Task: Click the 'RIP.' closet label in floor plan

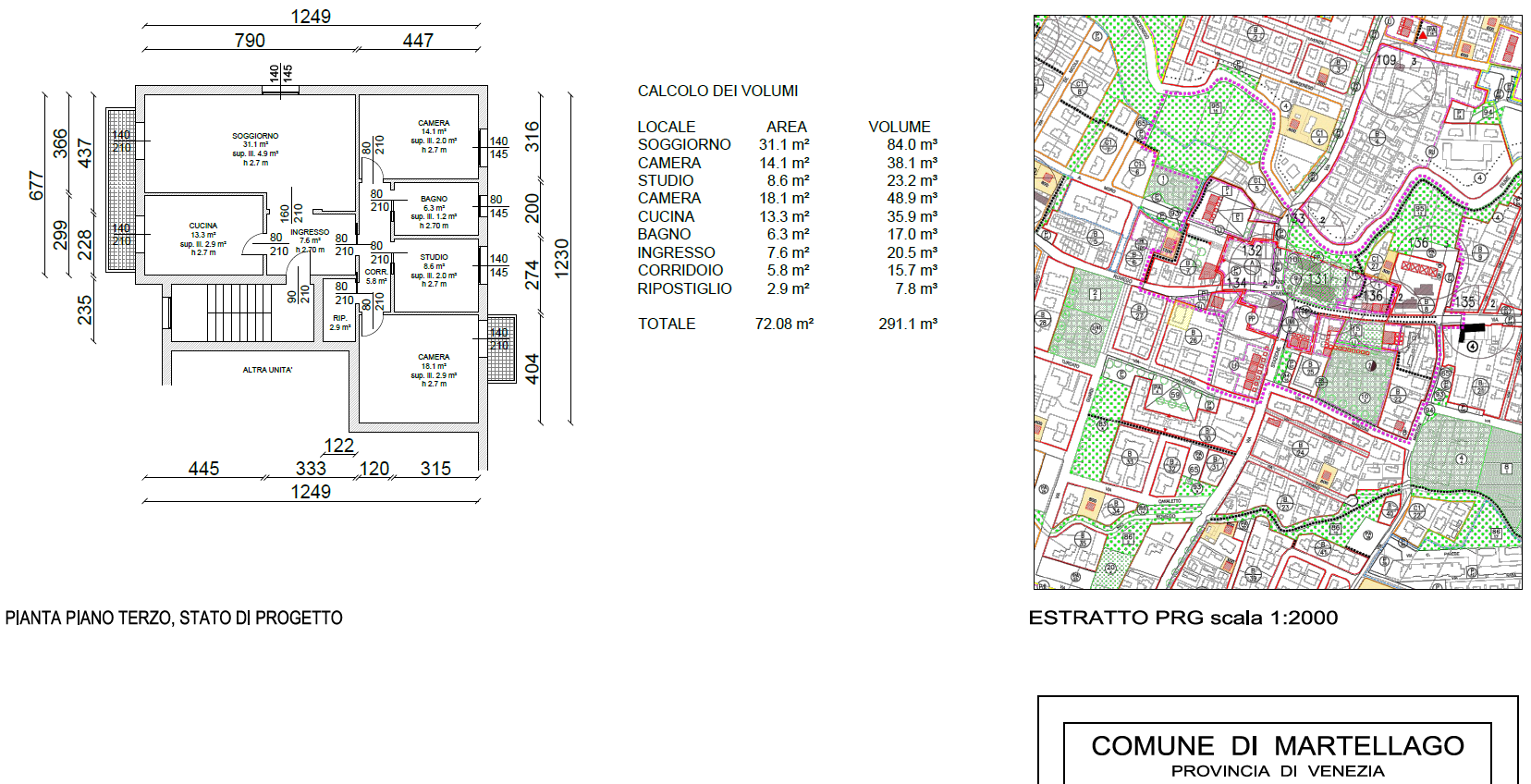Action: [x=340, y=318]
